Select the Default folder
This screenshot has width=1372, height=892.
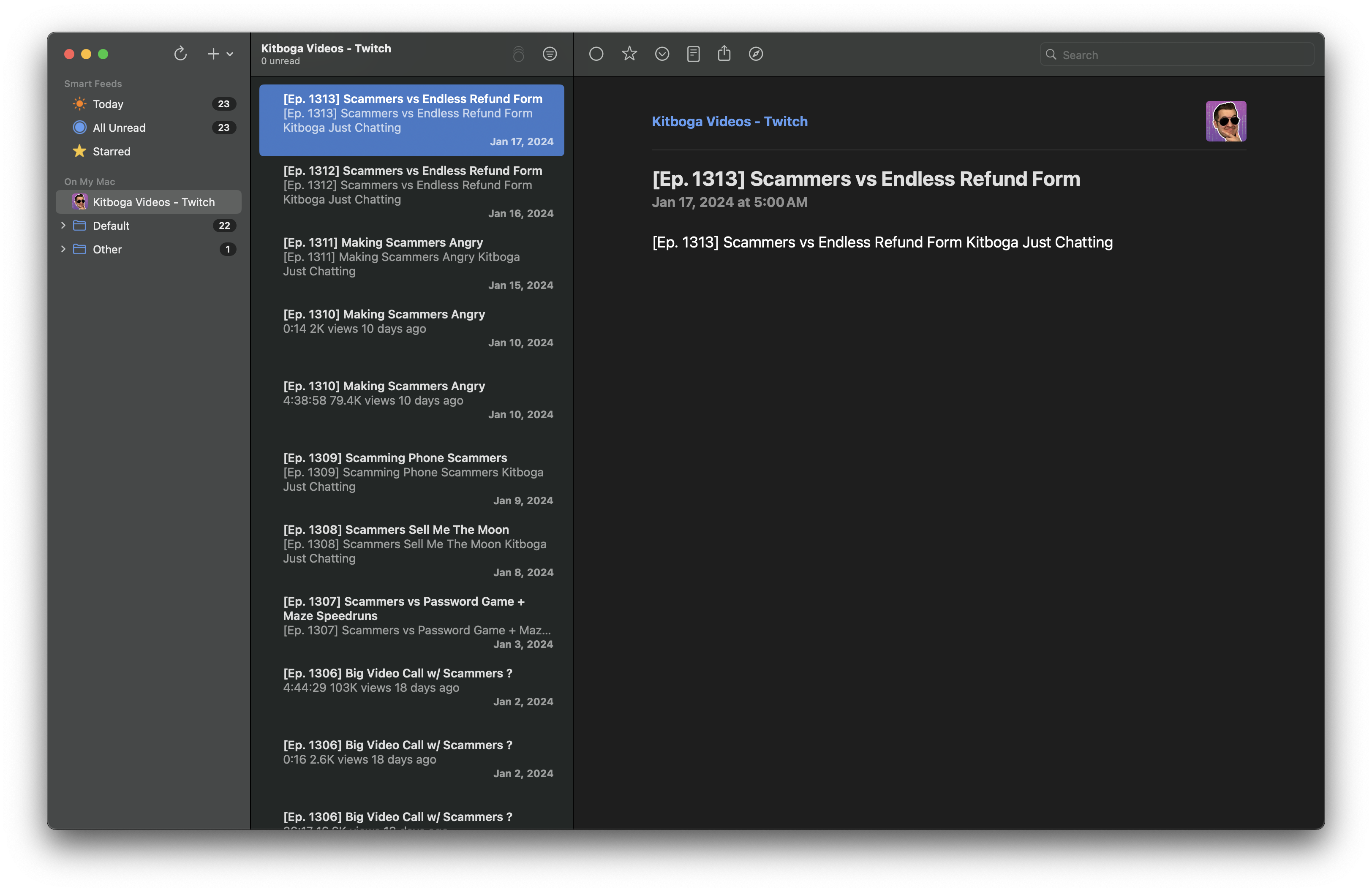tap(149, 225)
